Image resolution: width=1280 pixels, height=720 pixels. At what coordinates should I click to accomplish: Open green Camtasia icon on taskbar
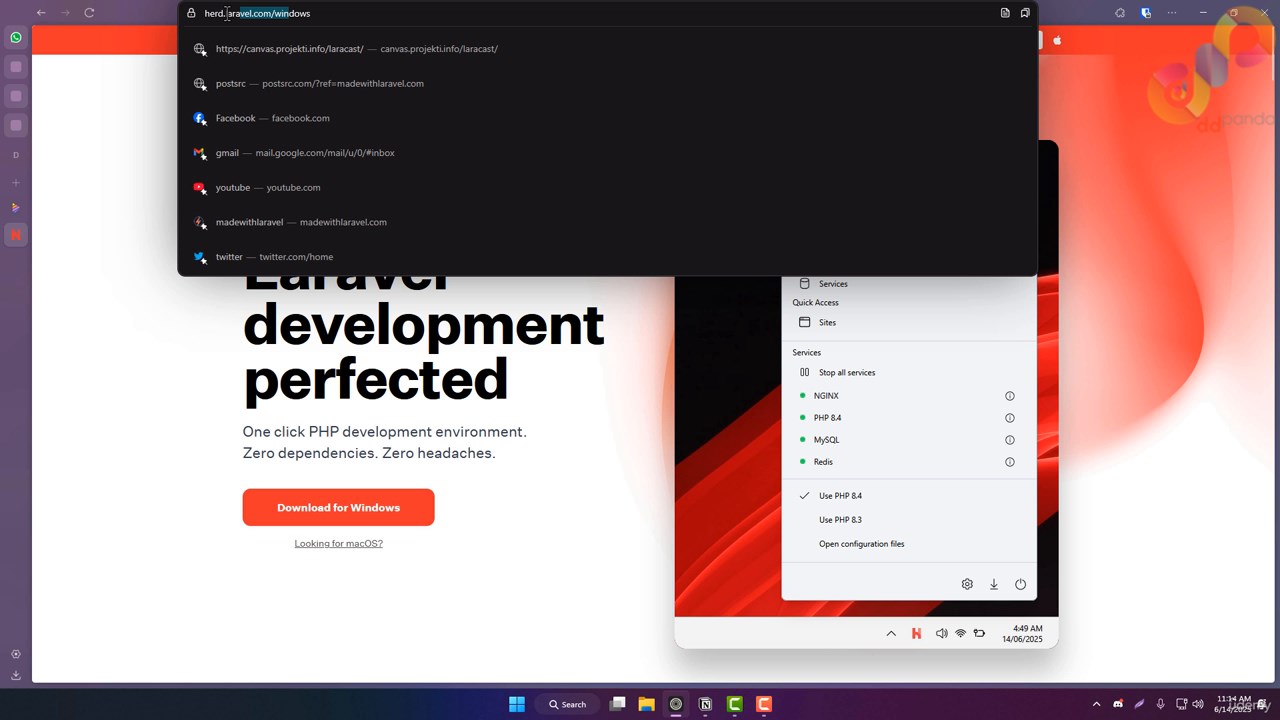point(735,704)
